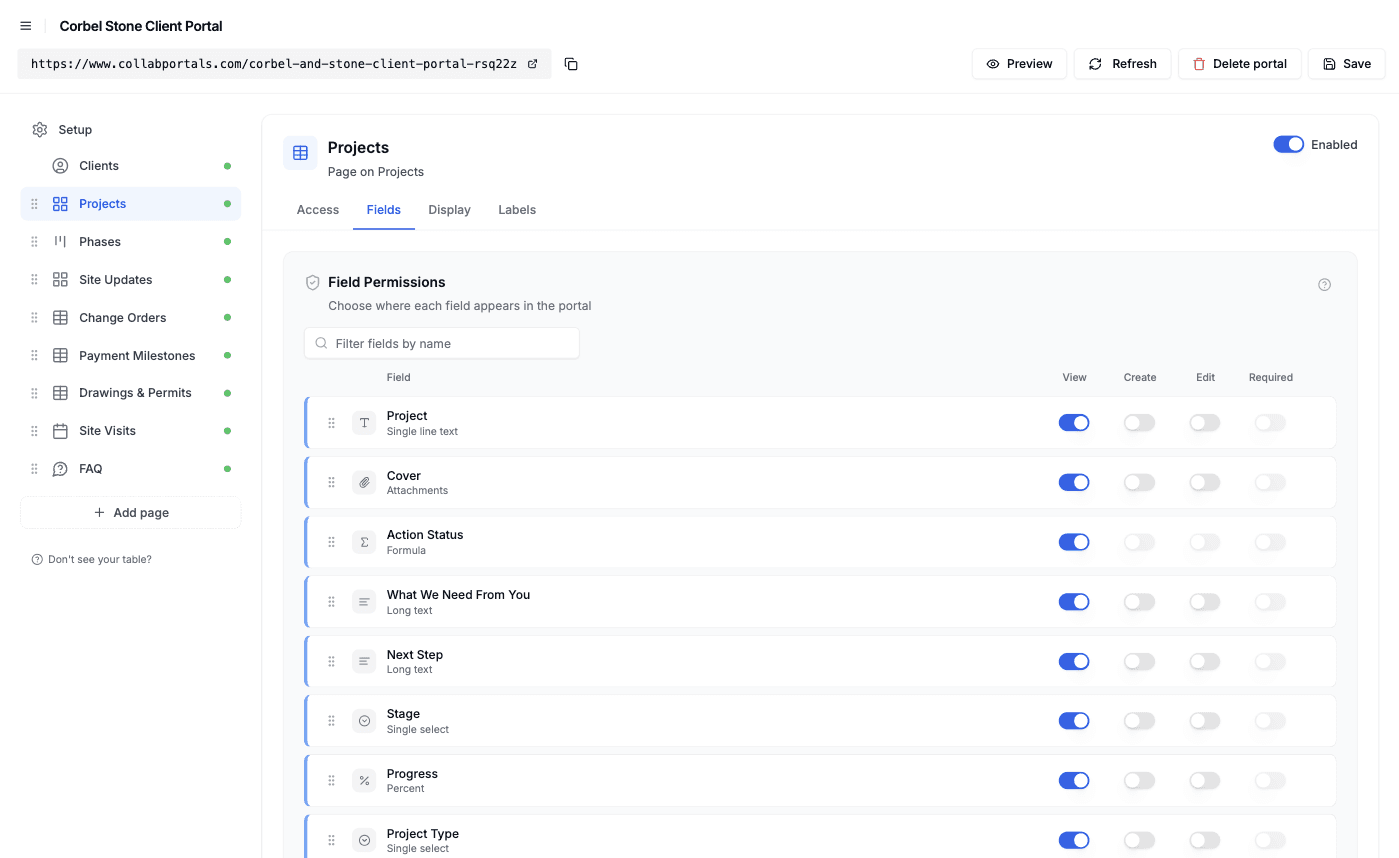Click the FAQ chat question icon
The height and width of the screenshot is (858, 1399).
[60, 469]
